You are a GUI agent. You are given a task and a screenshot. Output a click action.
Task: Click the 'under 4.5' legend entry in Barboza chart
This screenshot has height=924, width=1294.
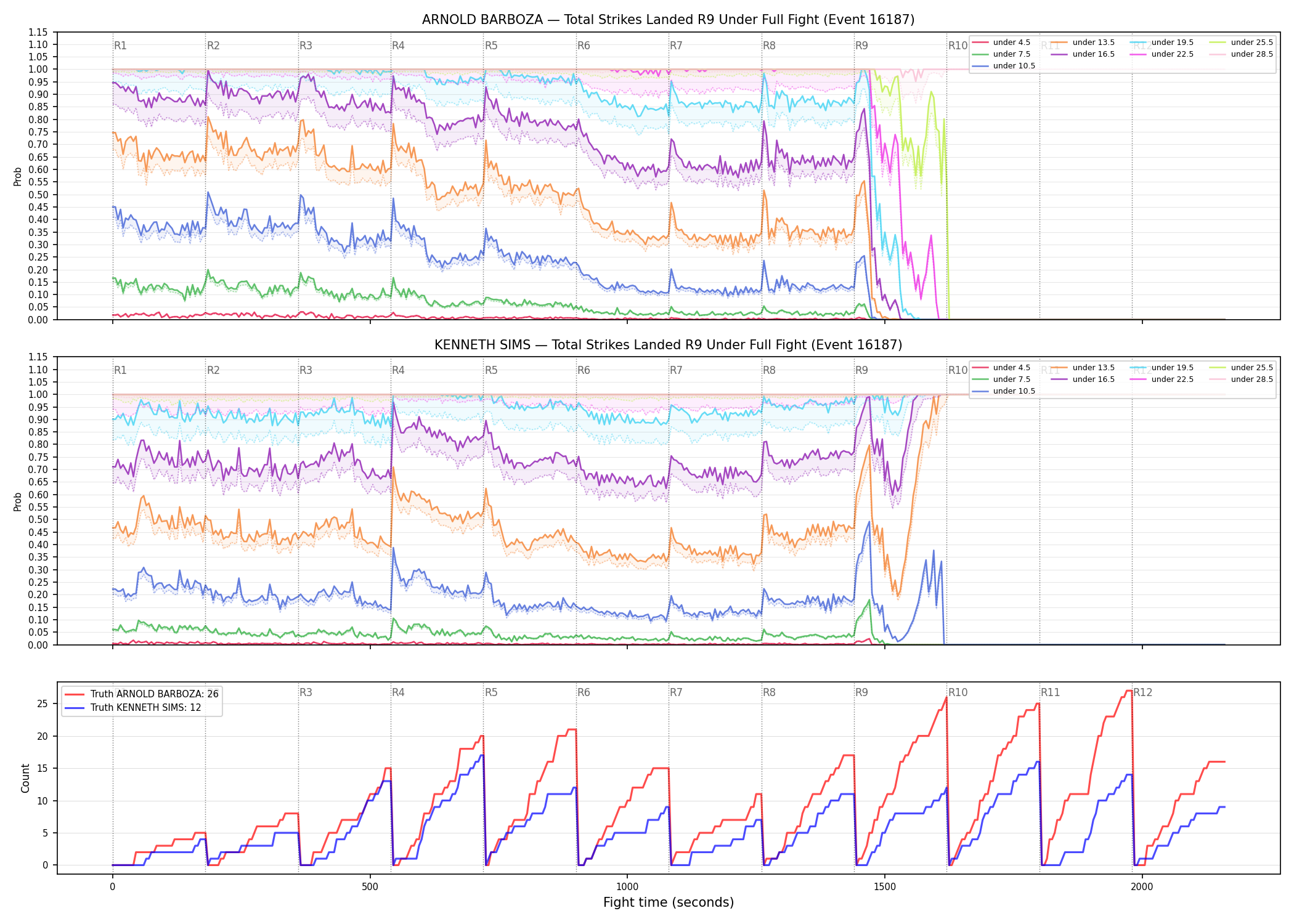(x=1001, y=43)
